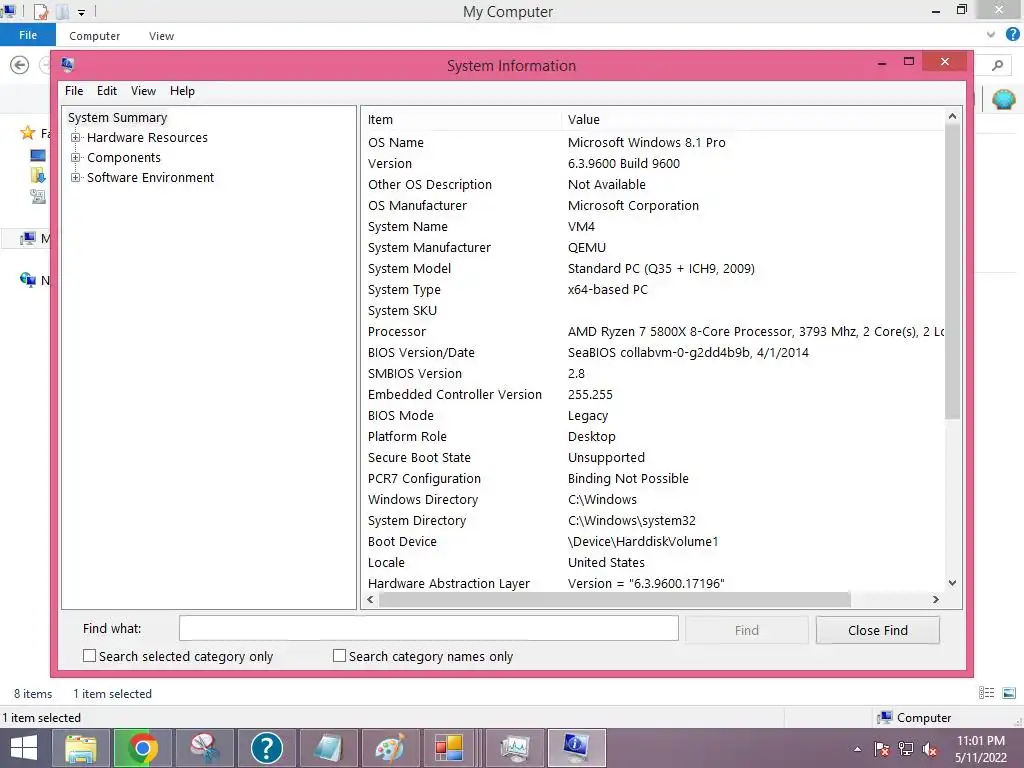Image resolution: width=1024 pixels, height=768 pixels.
Task: Open the My Computer window Help icon
Action: pyautogui.click(x=1013, y=35)
